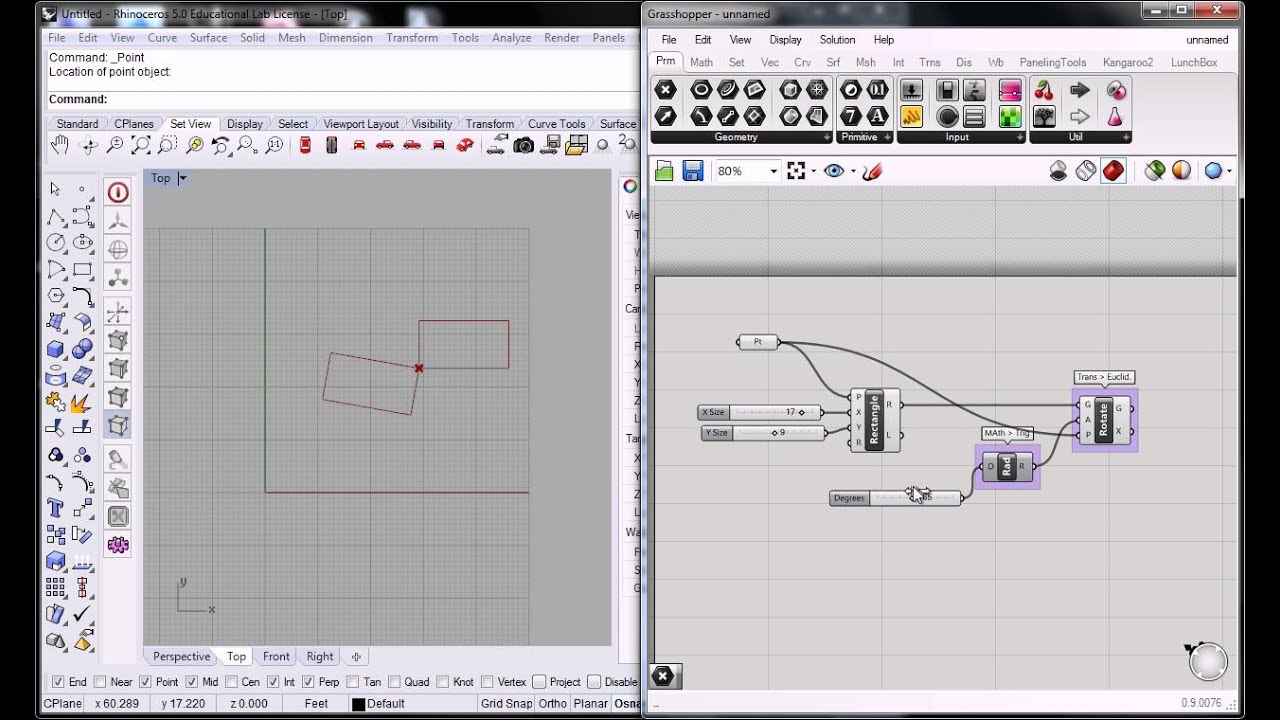The height and width of the screenshot is (720, 1280).
Task: Toggle the Vertex object snap checkbox
Action: pos(487,682)
